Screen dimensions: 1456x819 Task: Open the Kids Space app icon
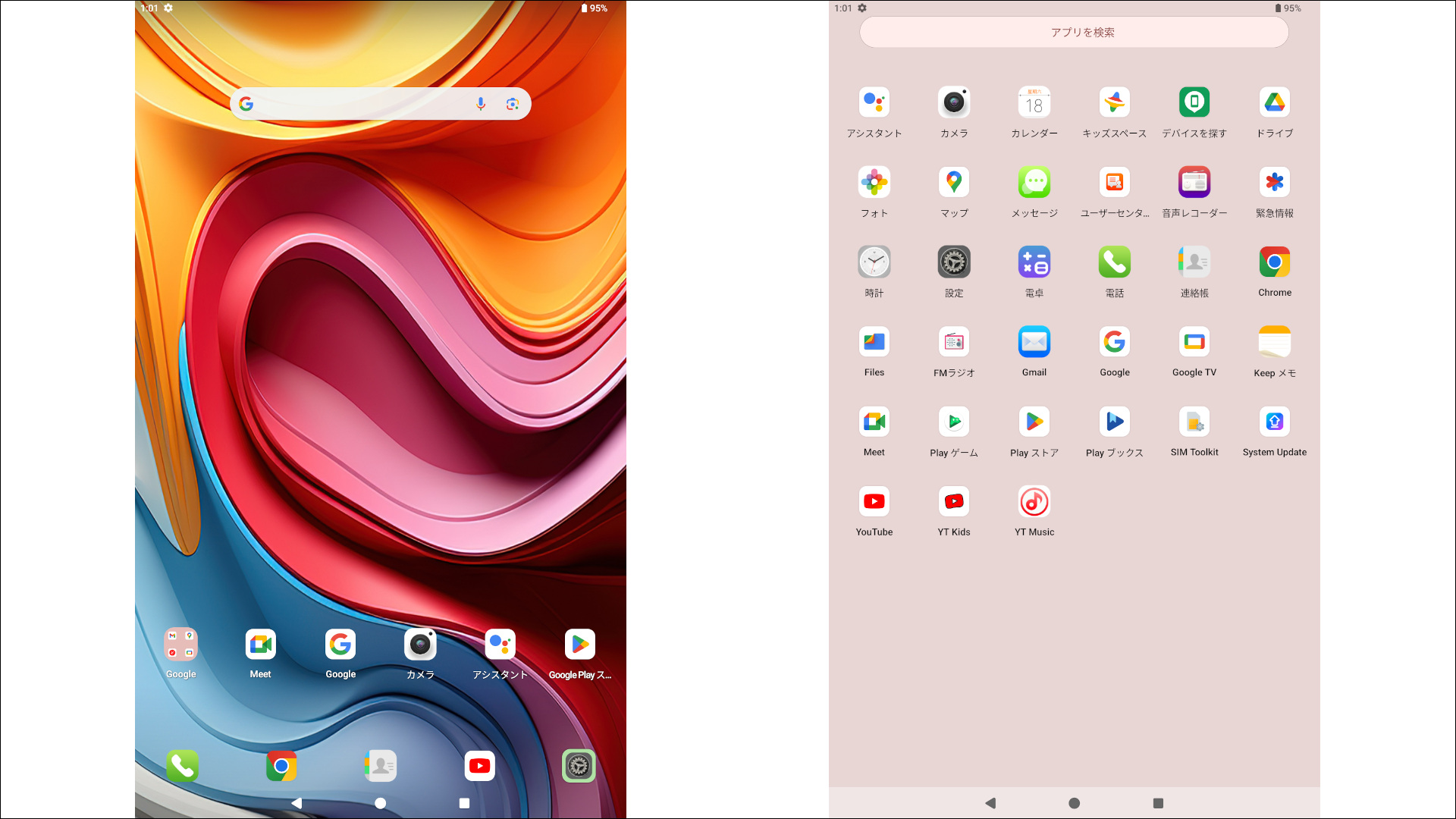click(x=1114, y=102)
